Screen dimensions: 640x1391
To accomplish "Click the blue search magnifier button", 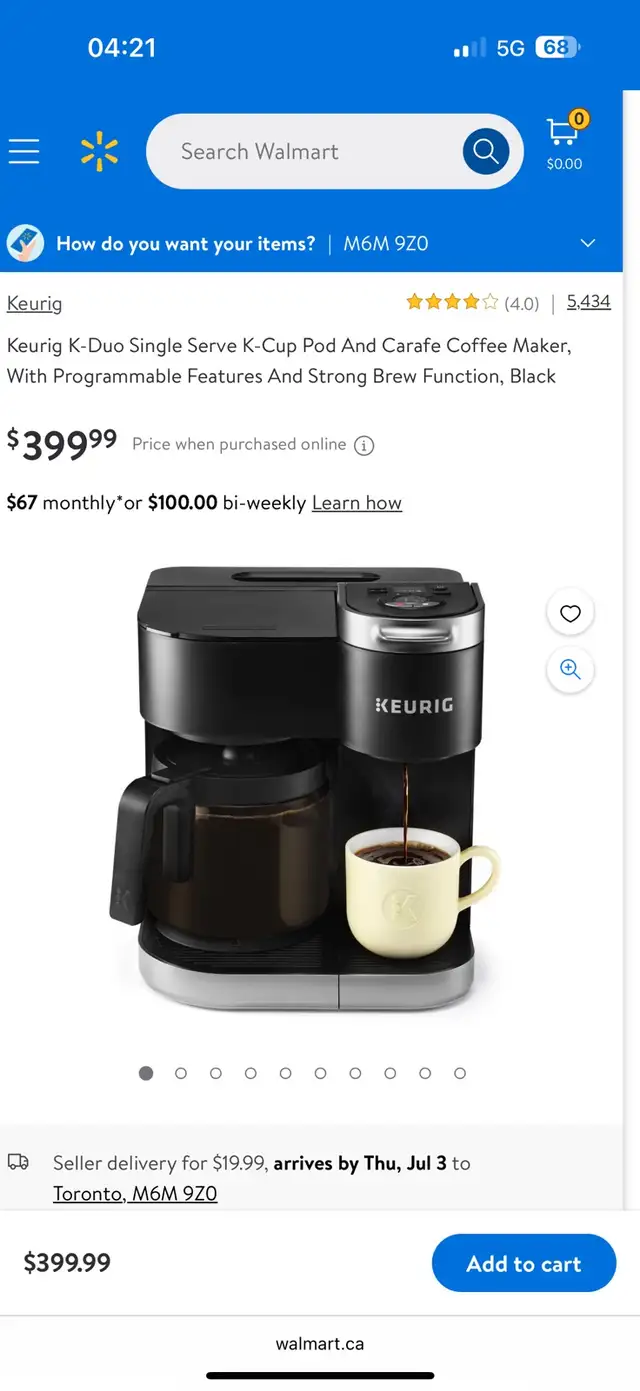I will 486,151.
